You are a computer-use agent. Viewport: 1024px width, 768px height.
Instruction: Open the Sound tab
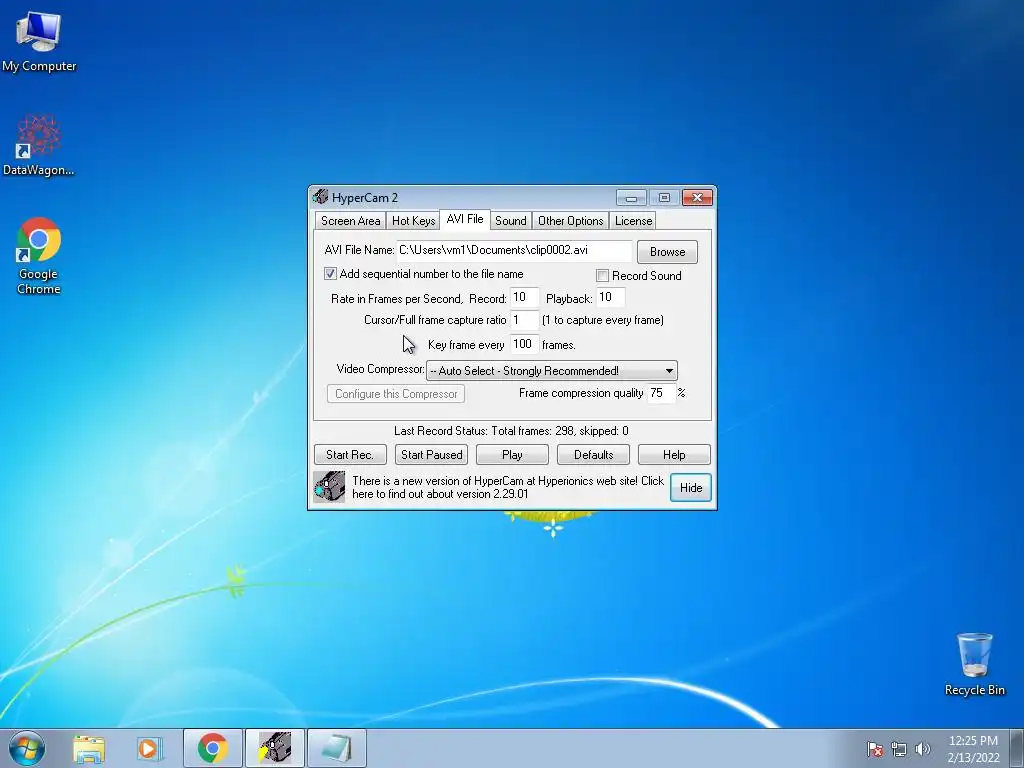pos(511,221)
